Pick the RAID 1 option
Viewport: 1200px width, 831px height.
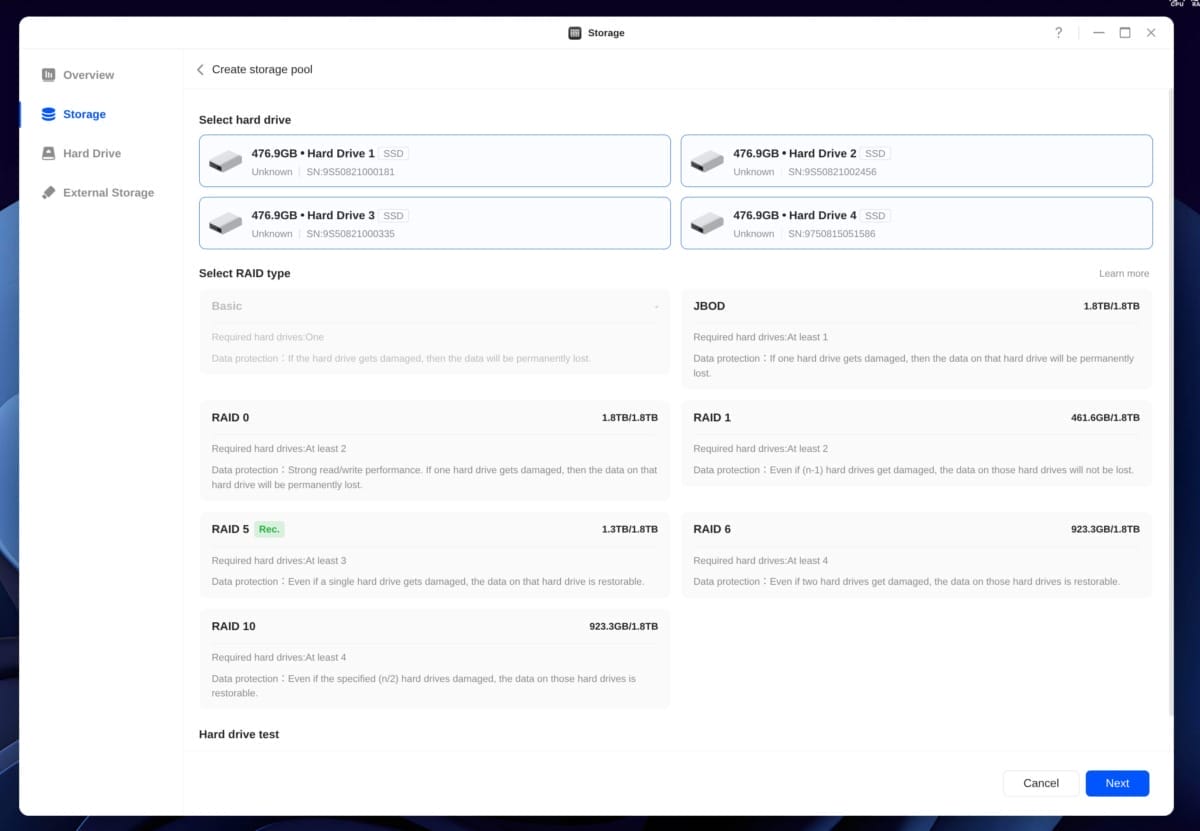[916, 443]
